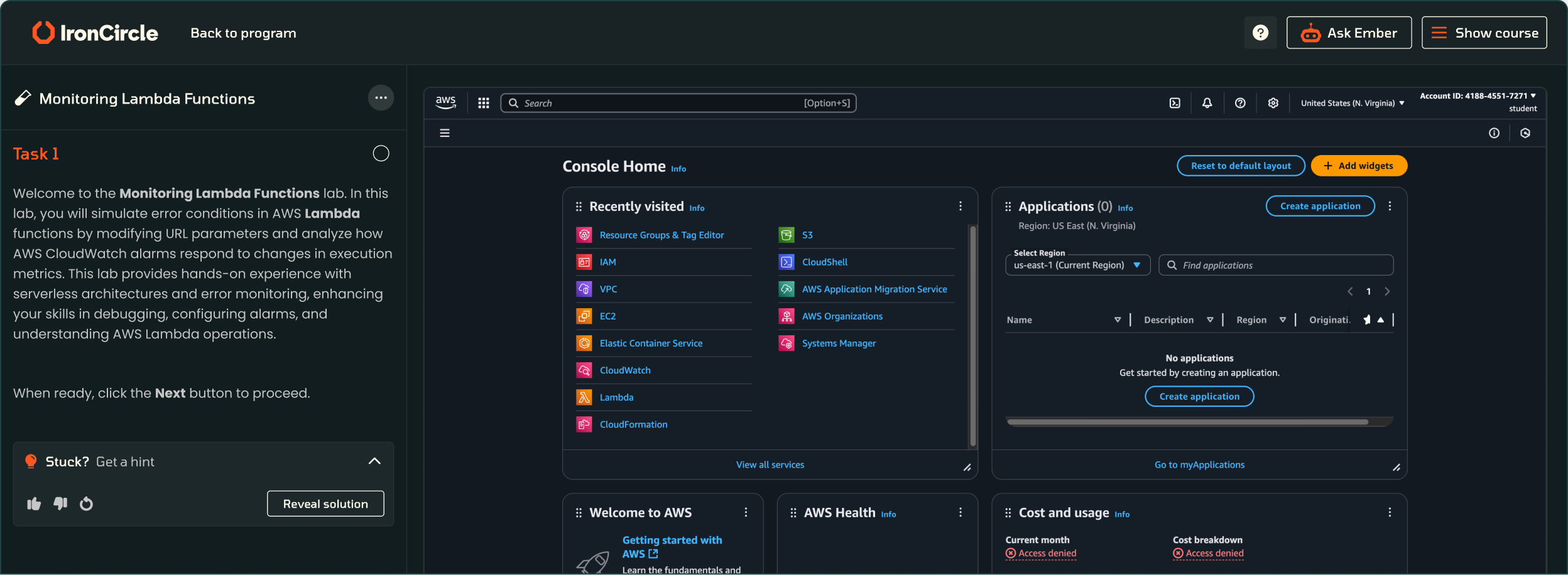Screen dimensions: 1568x575
Task: Click the top Create application button
Action: [1320, 206]
